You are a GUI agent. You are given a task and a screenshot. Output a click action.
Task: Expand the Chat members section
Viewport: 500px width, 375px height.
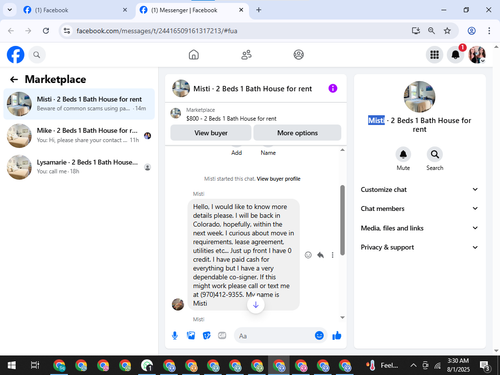[419, 208]
